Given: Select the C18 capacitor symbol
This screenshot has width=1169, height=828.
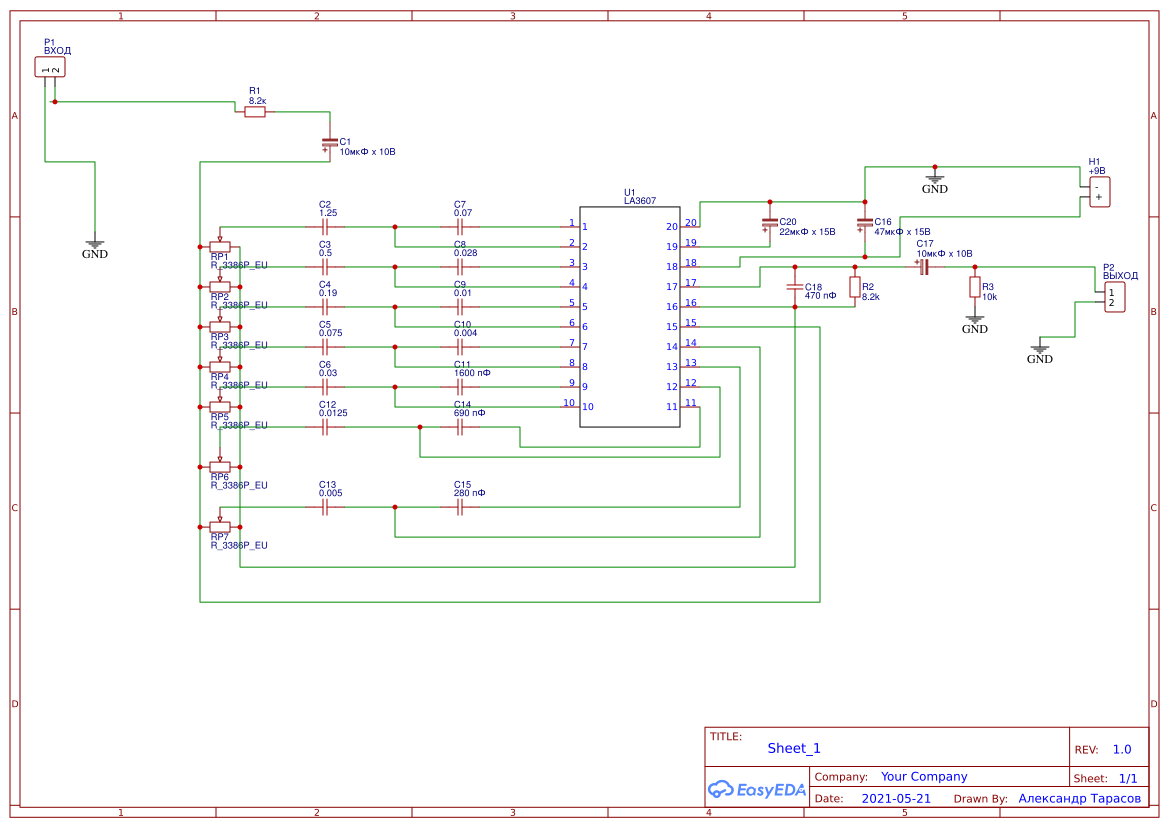Looking at the screenshot, I should pos(795,287).
